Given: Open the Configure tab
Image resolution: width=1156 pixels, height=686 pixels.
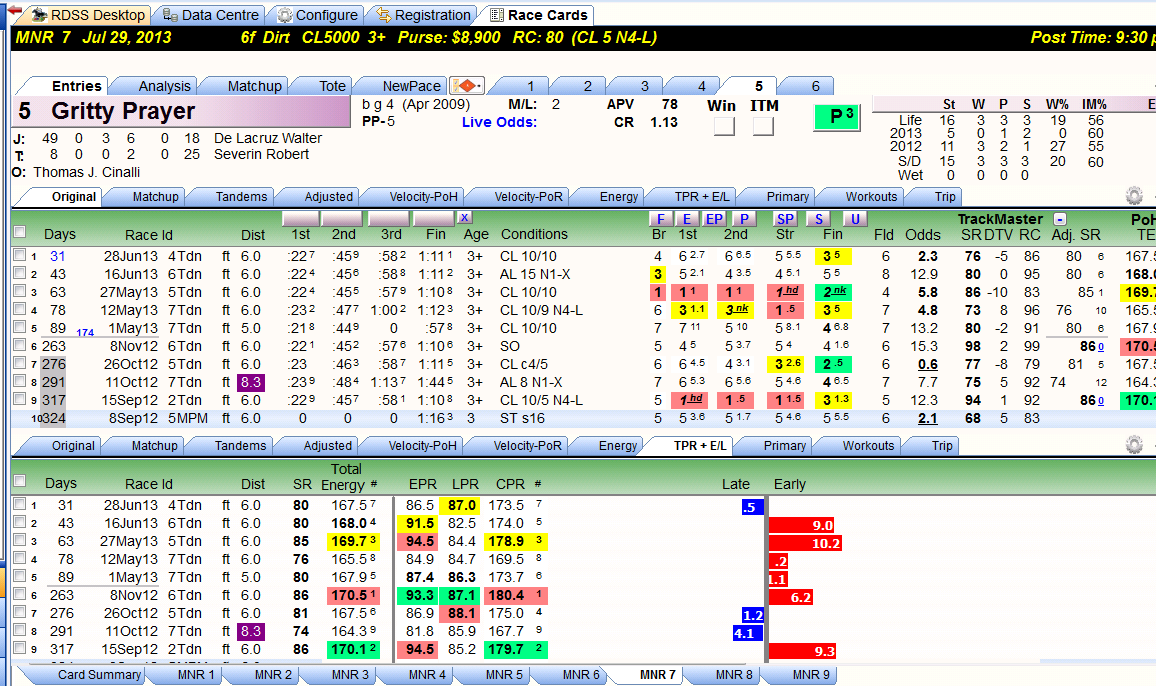Looking at the screenshot, I should click(318, 15).
